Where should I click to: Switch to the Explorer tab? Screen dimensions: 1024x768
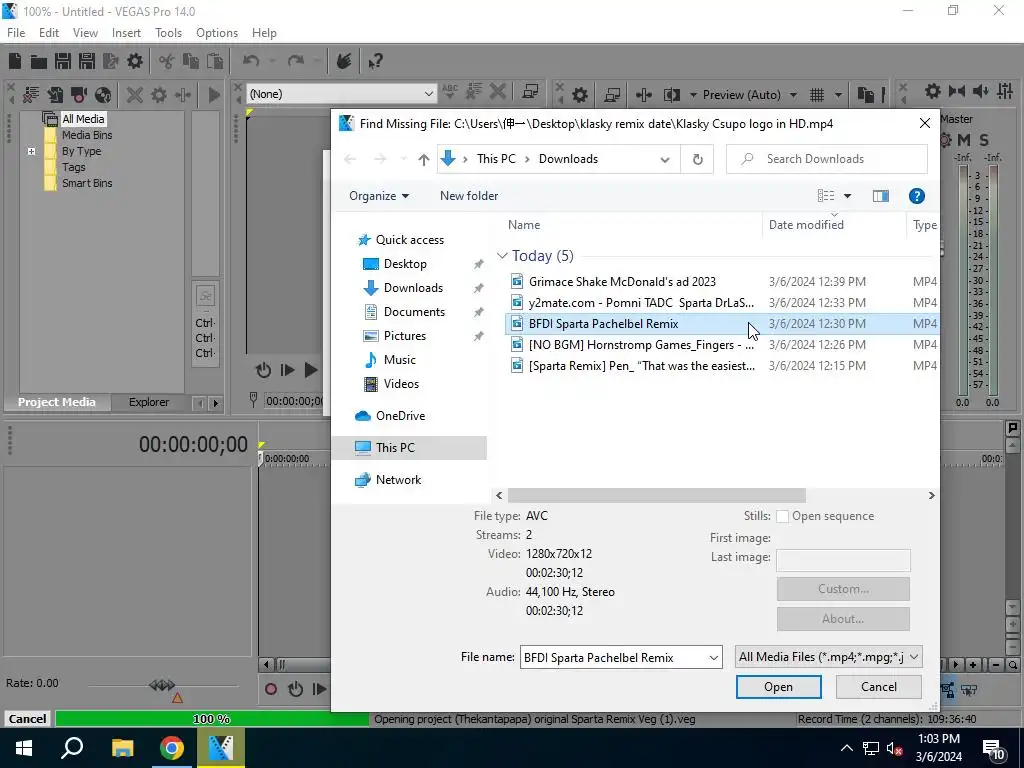pos(149,402)
